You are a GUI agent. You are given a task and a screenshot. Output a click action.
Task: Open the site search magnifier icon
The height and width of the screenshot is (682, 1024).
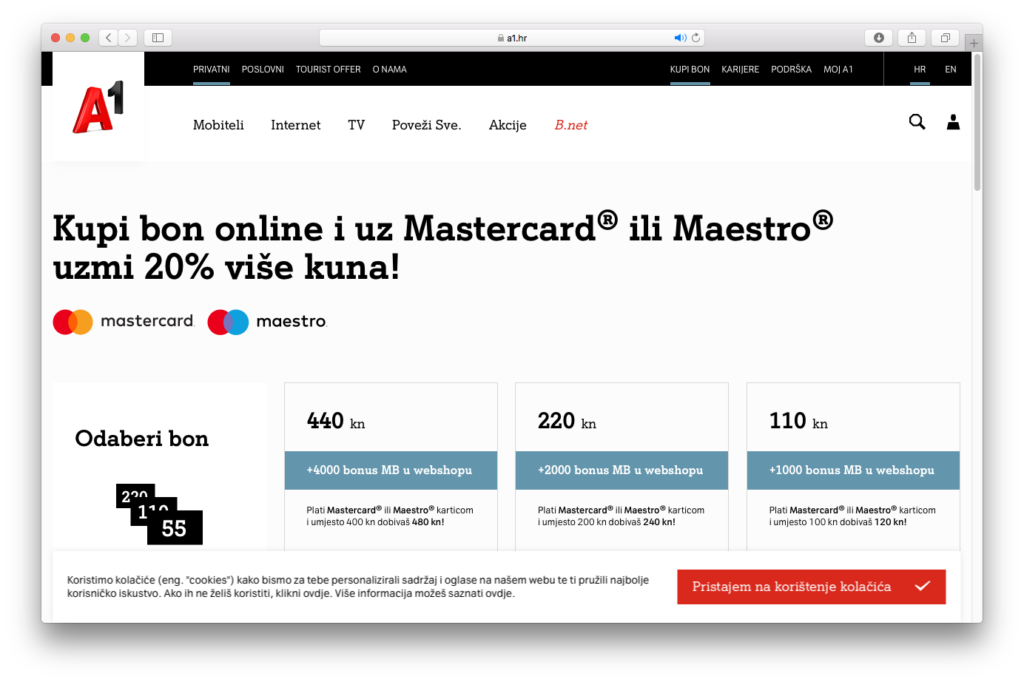(916, 122)
